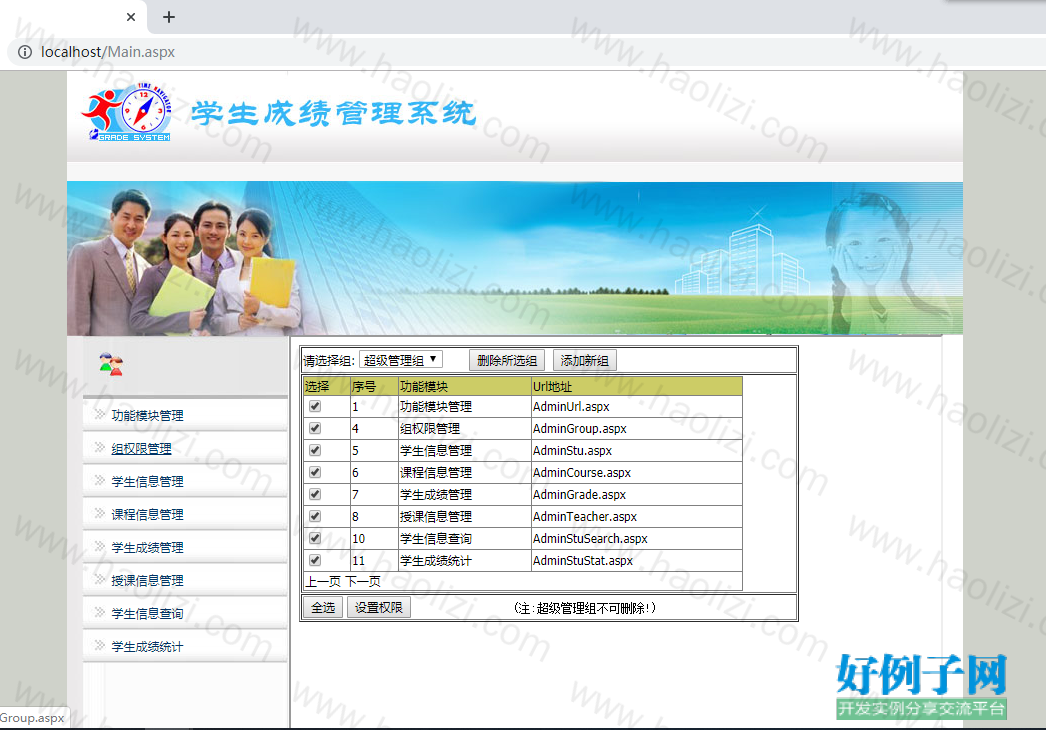Viewport: 1046px width, 730px height.
Task: Toggle checkbox for AdminGroup.aspx row
Action: point(315,428)
